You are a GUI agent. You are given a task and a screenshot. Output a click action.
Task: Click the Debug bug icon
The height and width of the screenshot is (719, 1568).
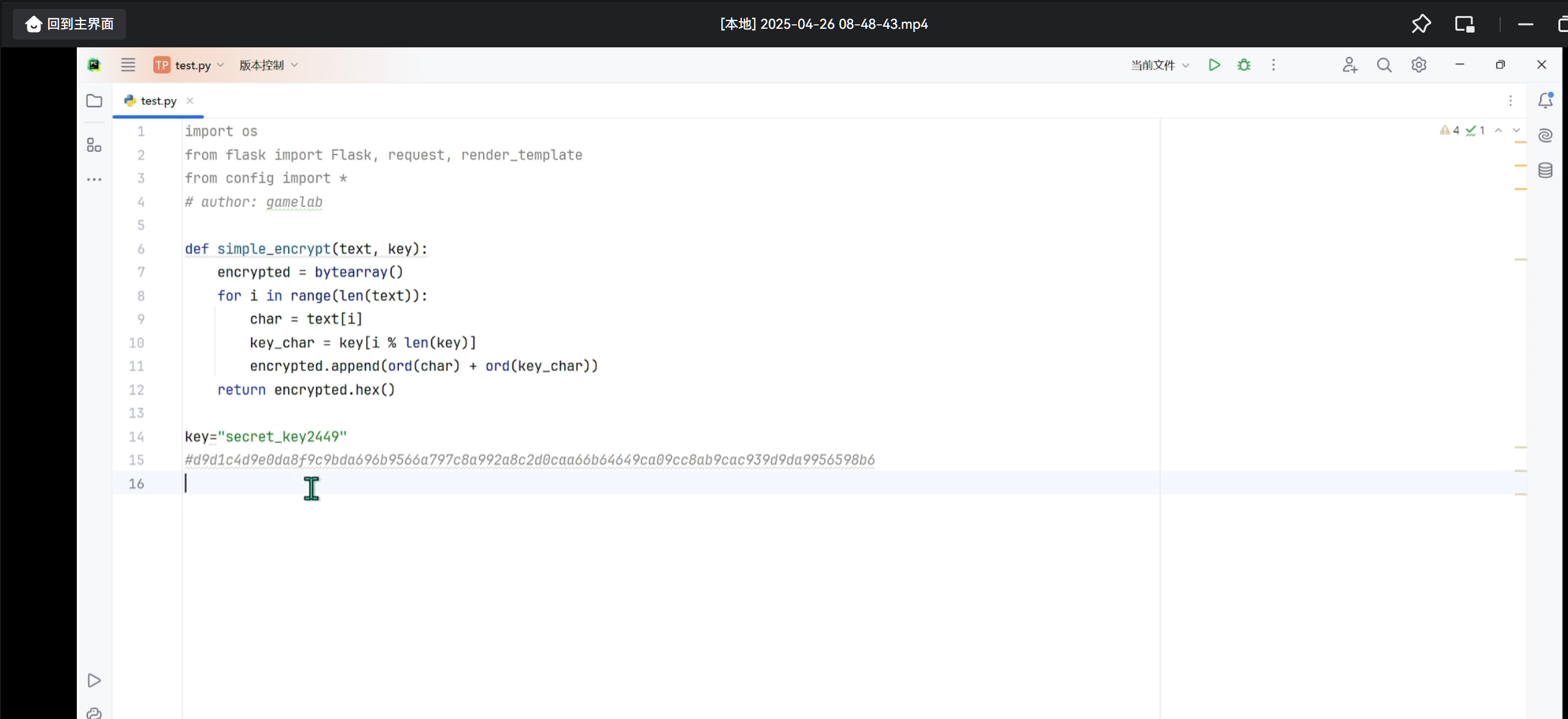[x=1244, y=65]
